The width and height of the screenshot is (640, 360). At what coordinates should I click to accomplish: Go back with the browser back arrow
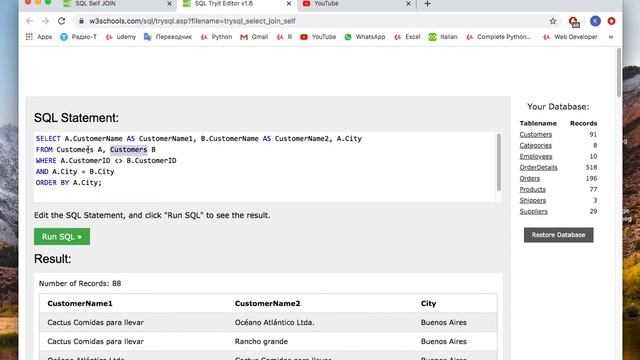point(29,21)
